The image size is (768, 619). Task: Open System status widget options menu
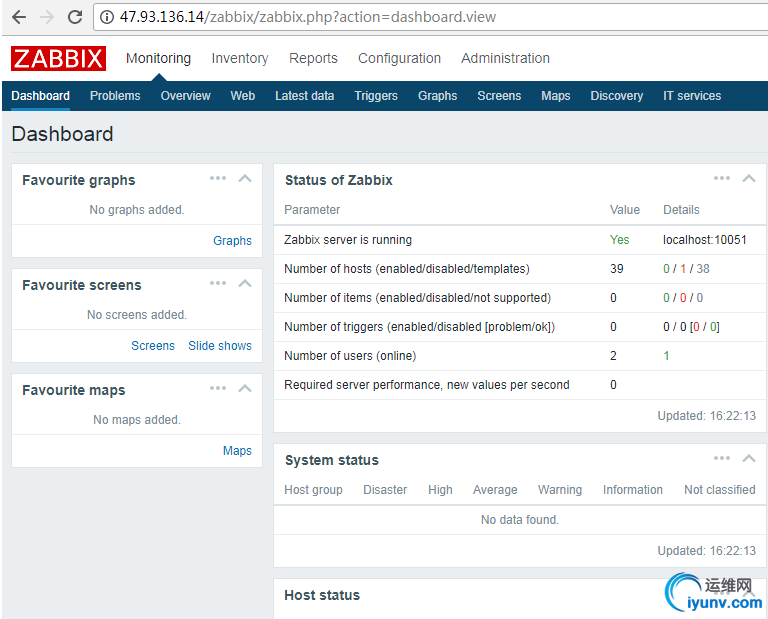pyautogui.click(x=722, y=458)
